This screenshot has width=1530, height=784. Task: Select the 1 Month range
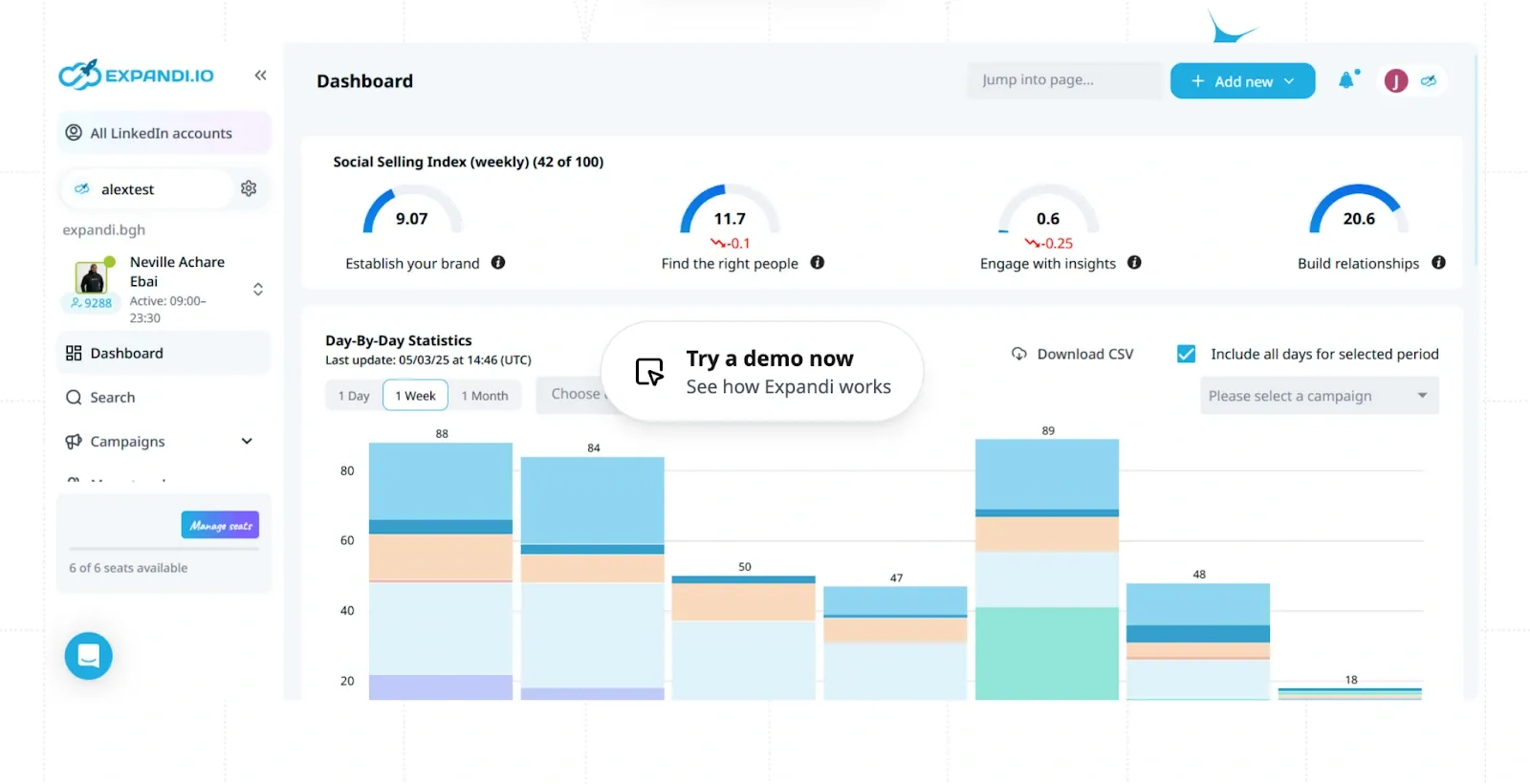[x=485, y=396]
